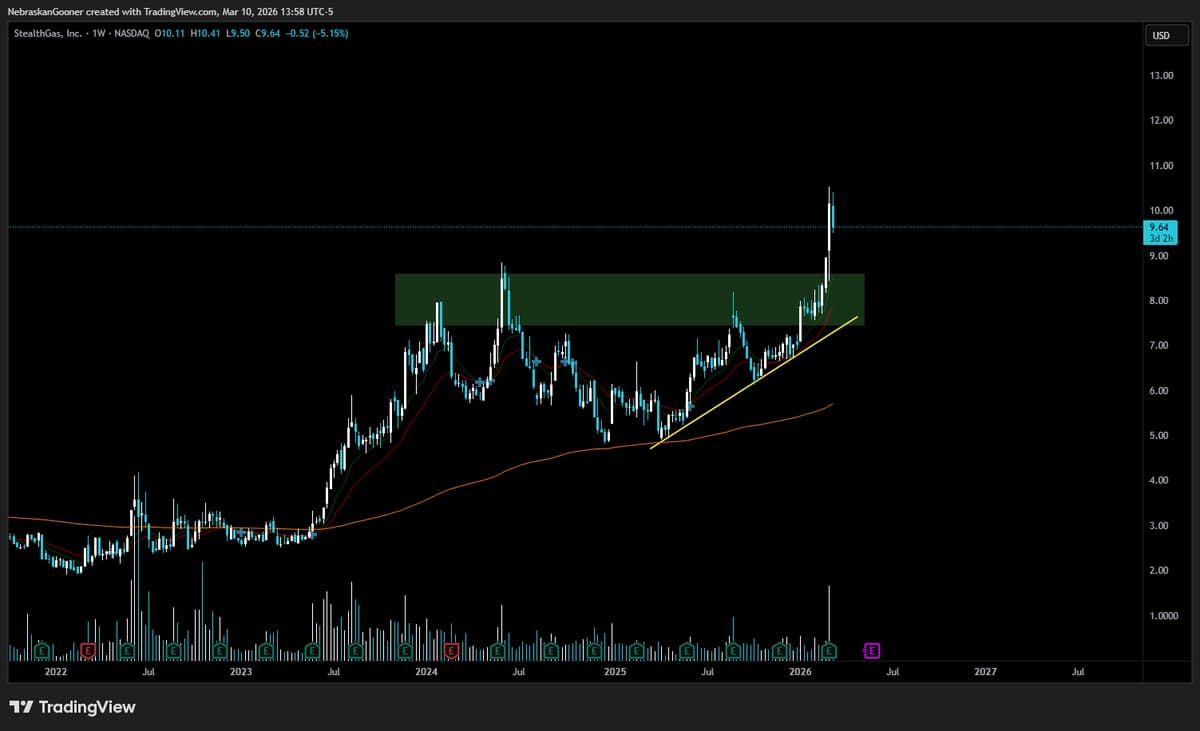Select the latest green earnings badge near 2026
Image resolution: width=1200 pixels, height=731 pixels.
coord(829,649)
